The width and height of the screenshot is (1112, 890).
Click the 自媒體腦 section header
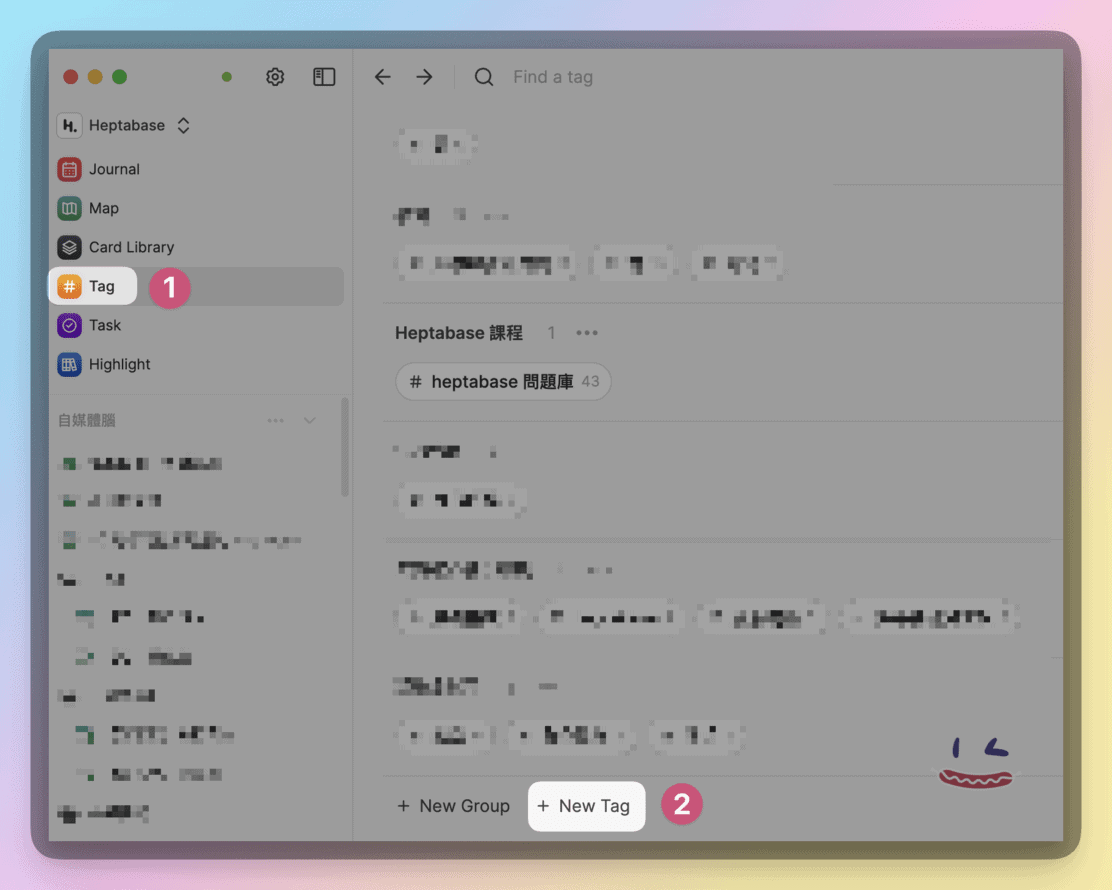coord(87,421)
